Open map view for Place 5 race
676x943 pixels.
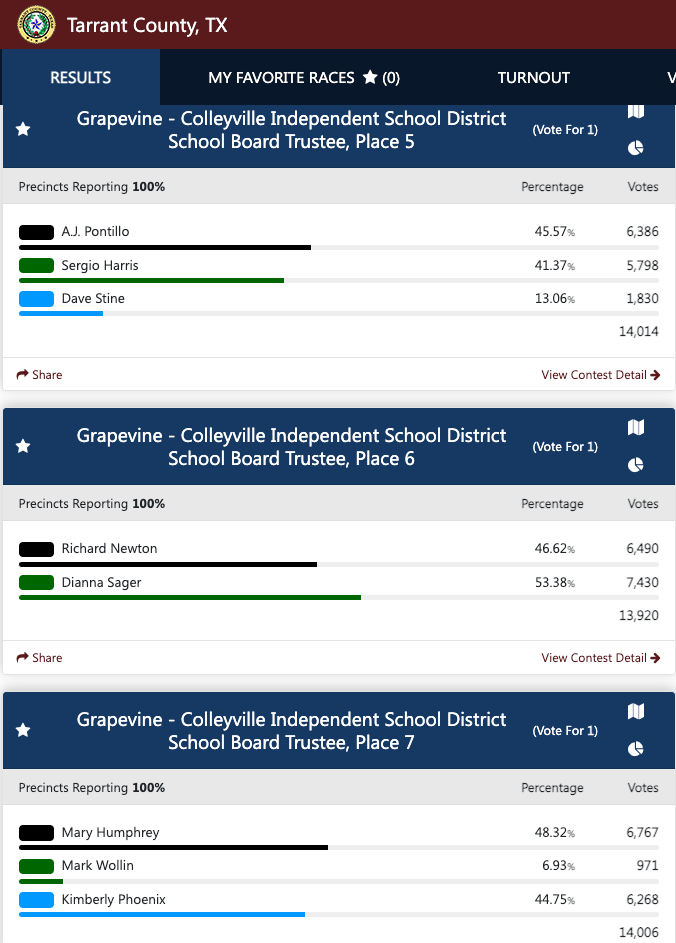point(635,112)
